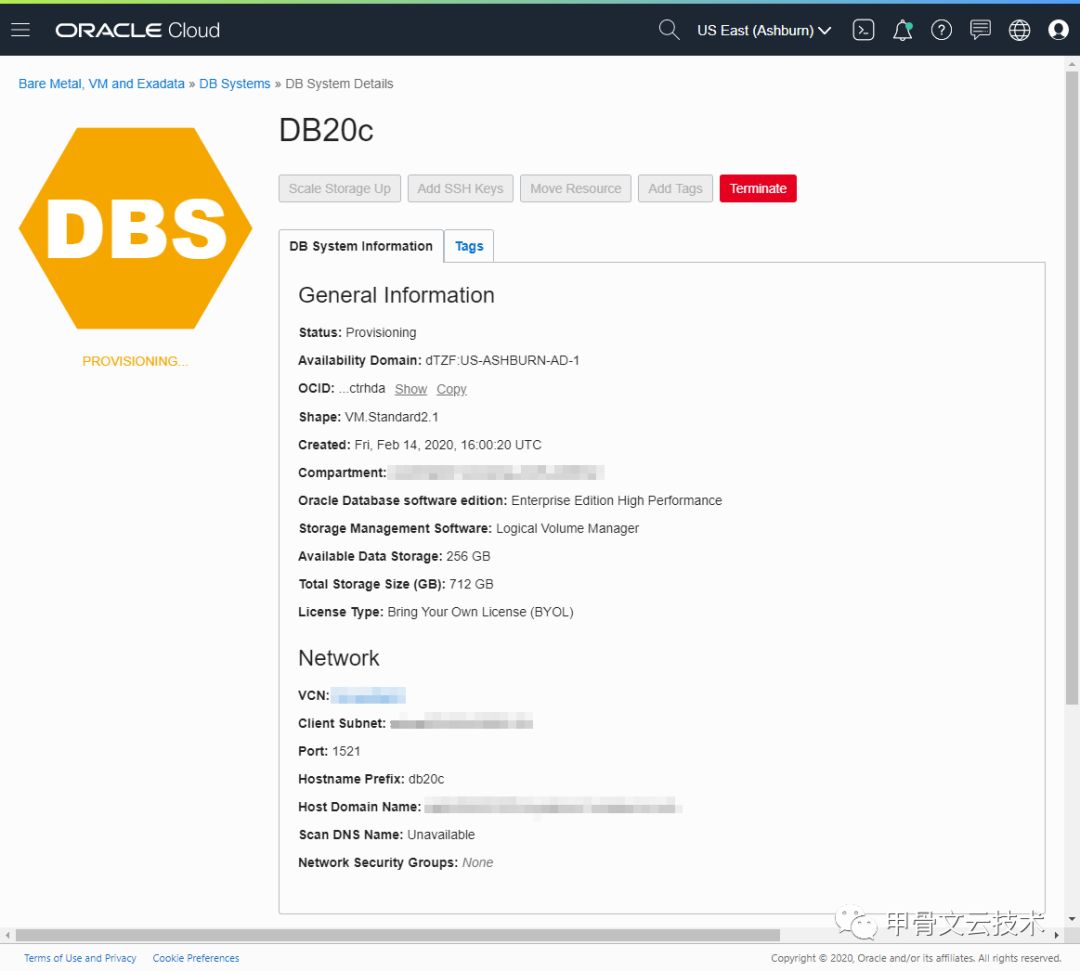Click the Bring Your Own License (BYOL) value

[480, 612]
